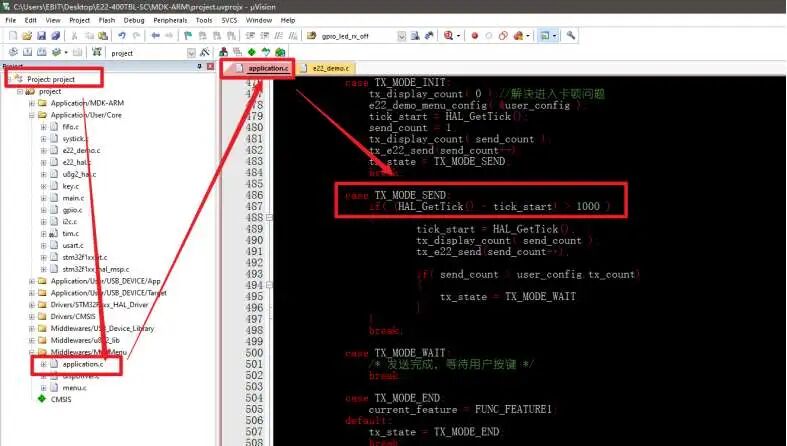
Task: Open the Peripherals menu
Action: pyautogui.click(x=171, y=19)
